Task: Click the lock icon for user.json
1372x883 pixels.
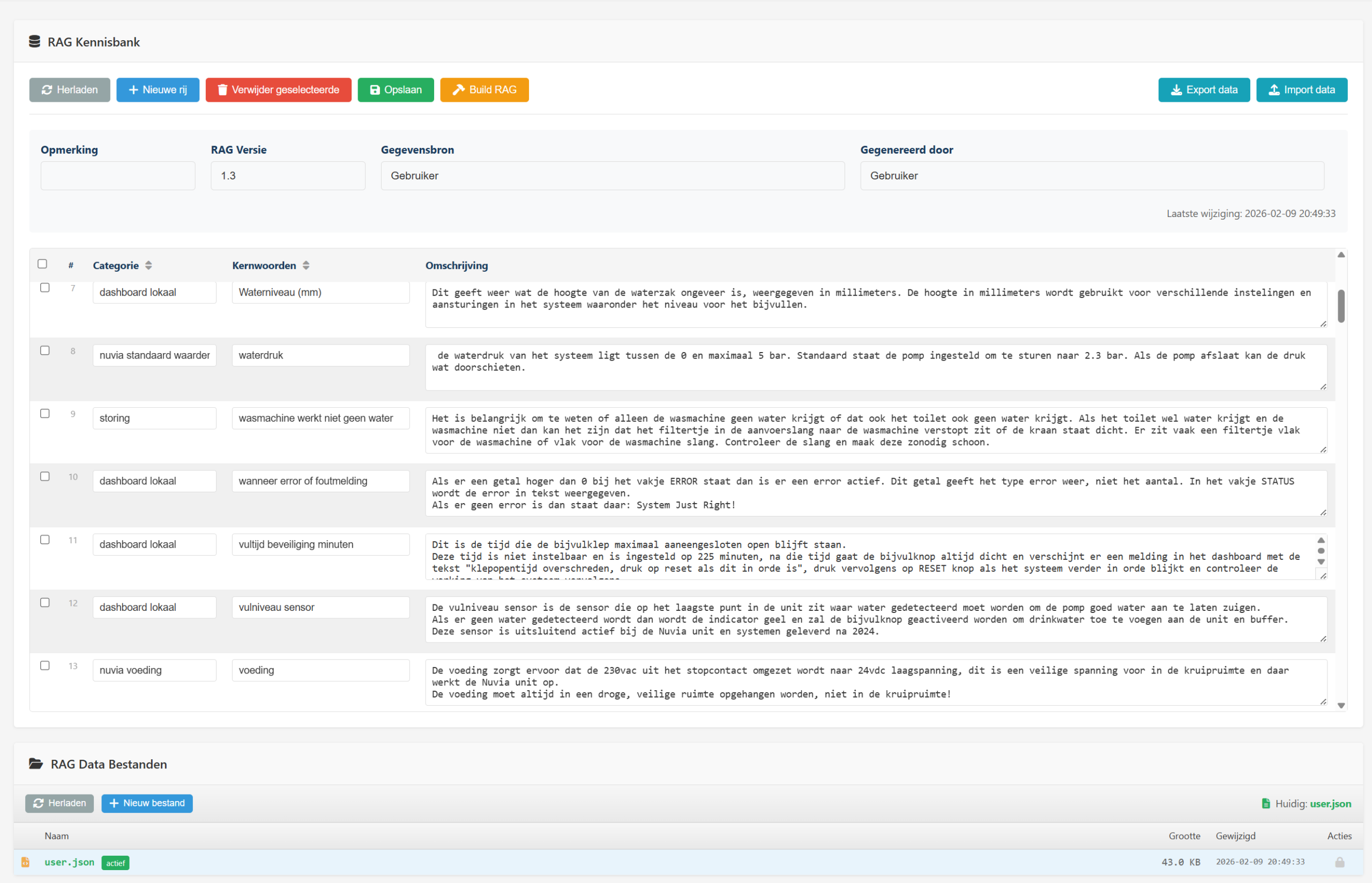Action: [1339, 862]
